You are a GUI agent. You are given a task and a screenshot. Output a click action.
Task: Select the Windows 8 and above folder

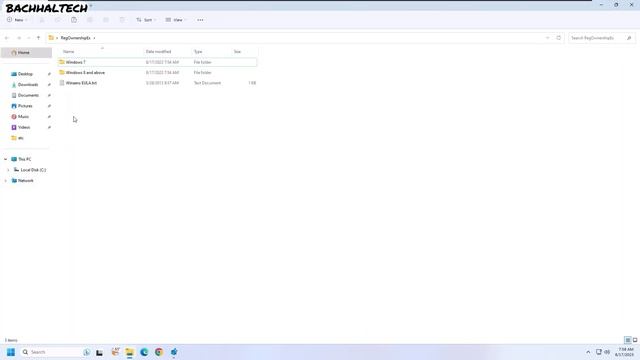coord(158,73)
